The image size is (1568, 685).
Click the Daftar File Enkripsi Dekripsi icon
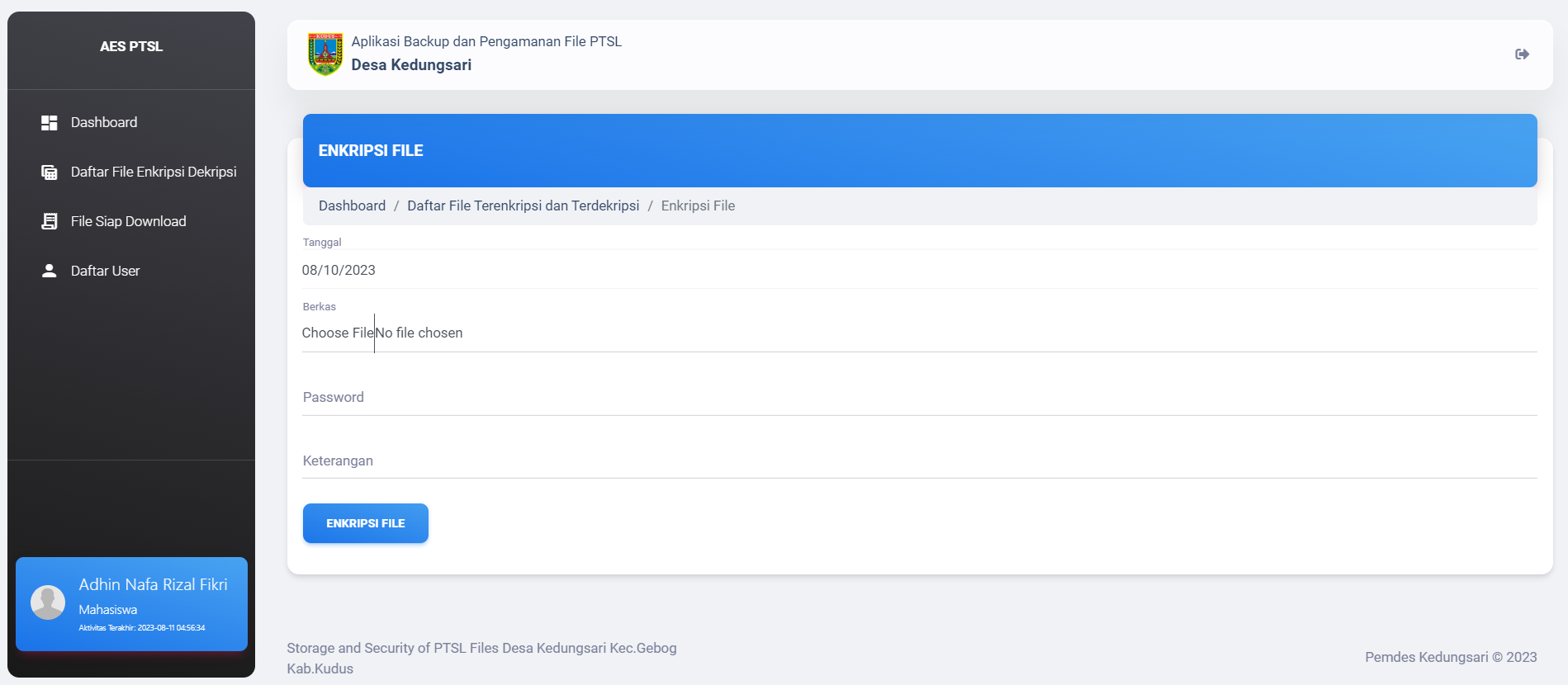click(x=50, y=172)
